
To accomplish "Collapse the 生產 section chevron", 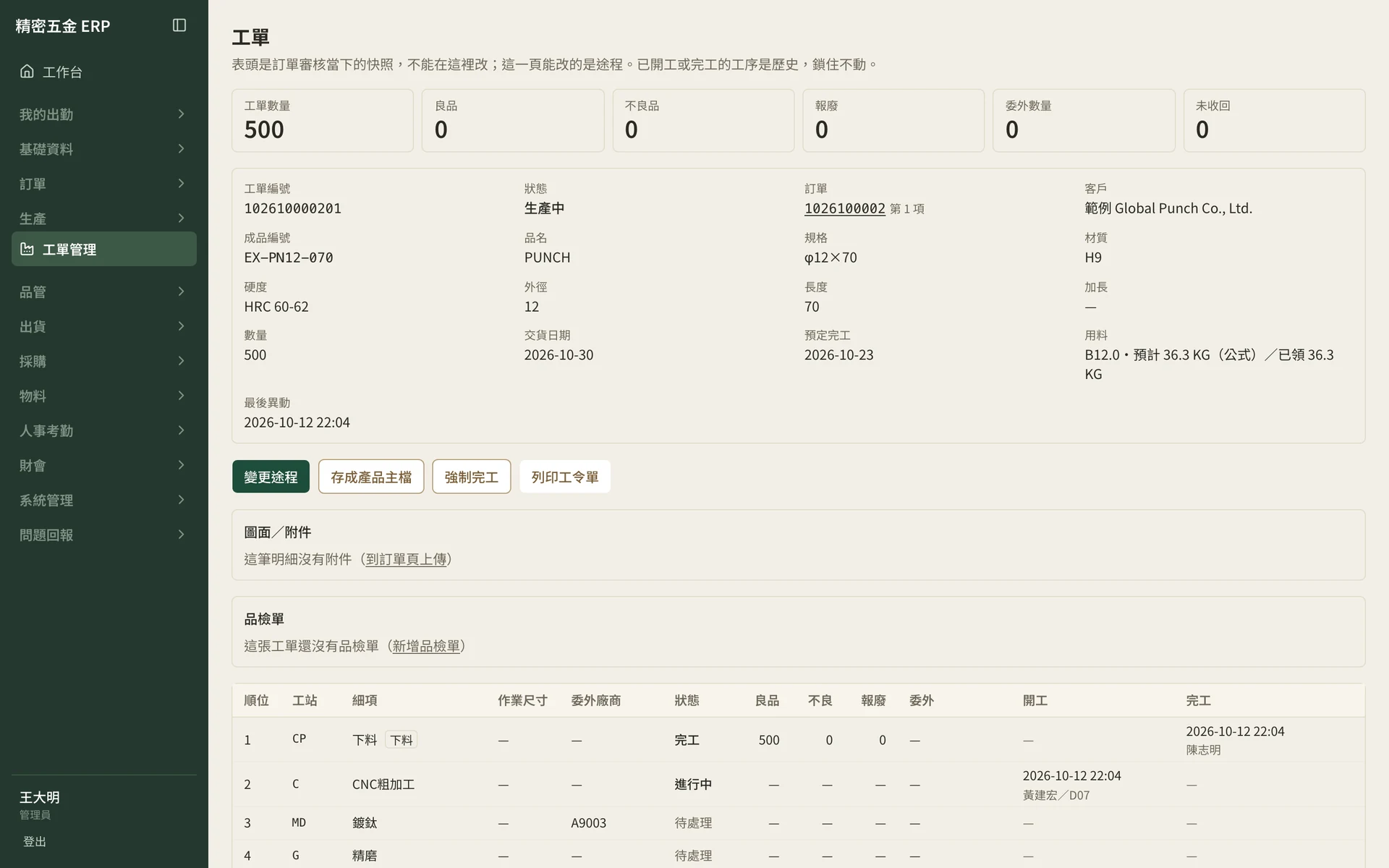I will pyautogui.click(x=181, y=218).
